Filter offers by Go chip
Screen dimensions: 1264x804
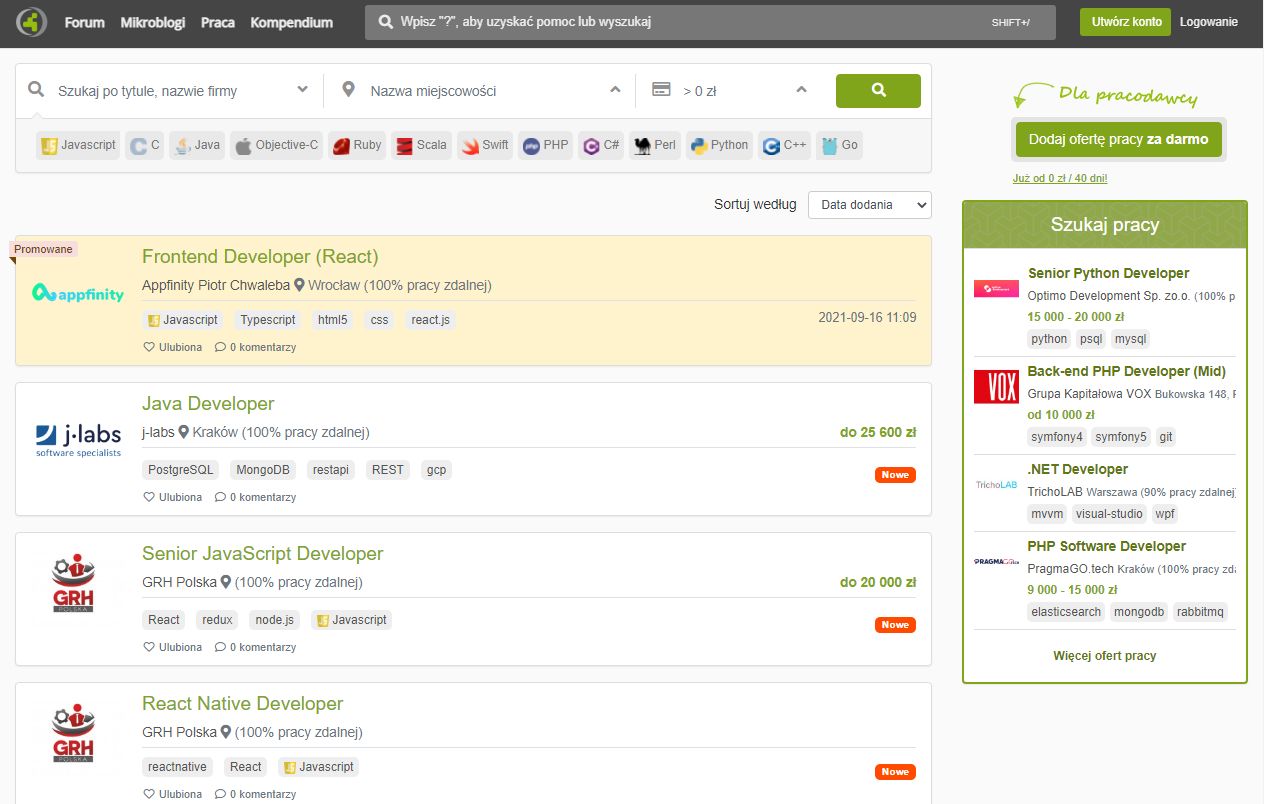click(x=839, y=145)
